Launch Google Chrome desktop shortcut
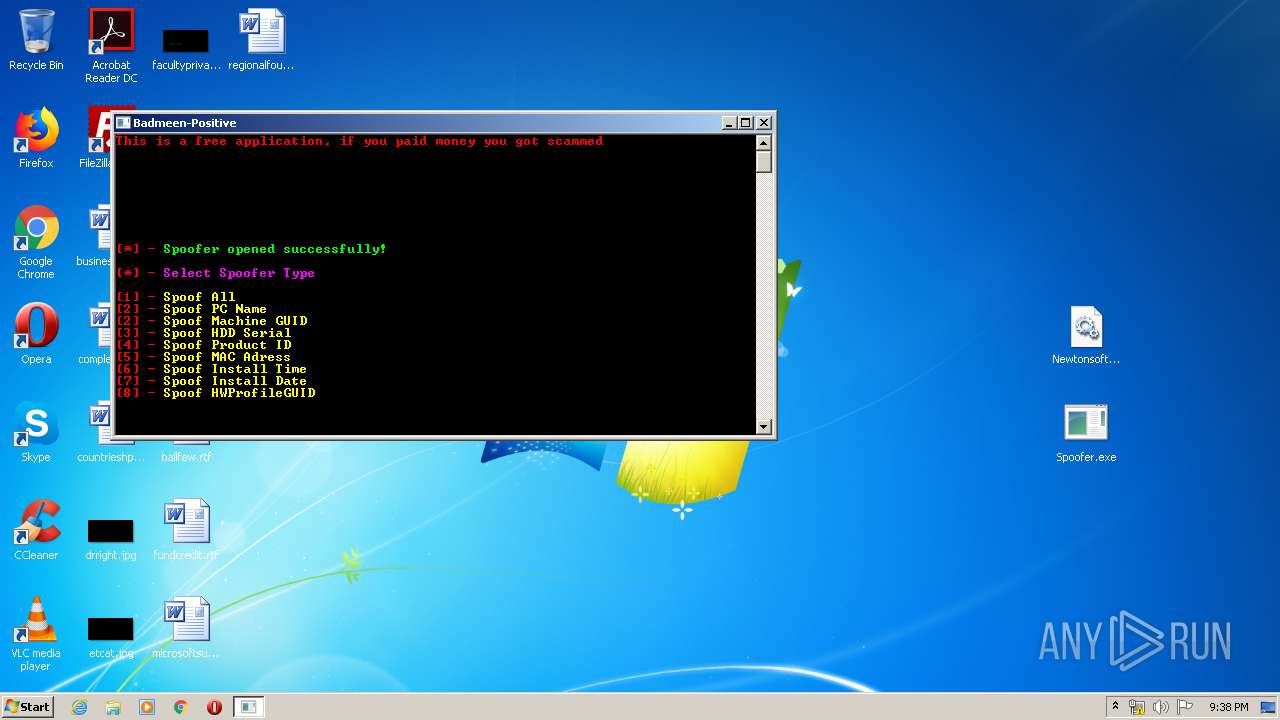The width and height of the screenshot is (1280, 720). point(36,242)
